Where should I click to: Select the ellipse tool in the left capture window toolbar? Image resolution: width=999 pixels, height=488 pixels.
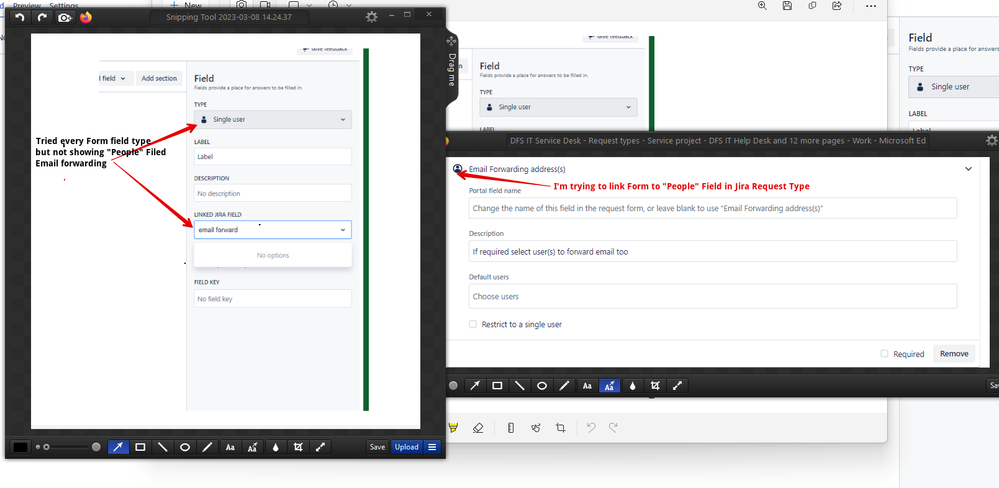[185, 447]
